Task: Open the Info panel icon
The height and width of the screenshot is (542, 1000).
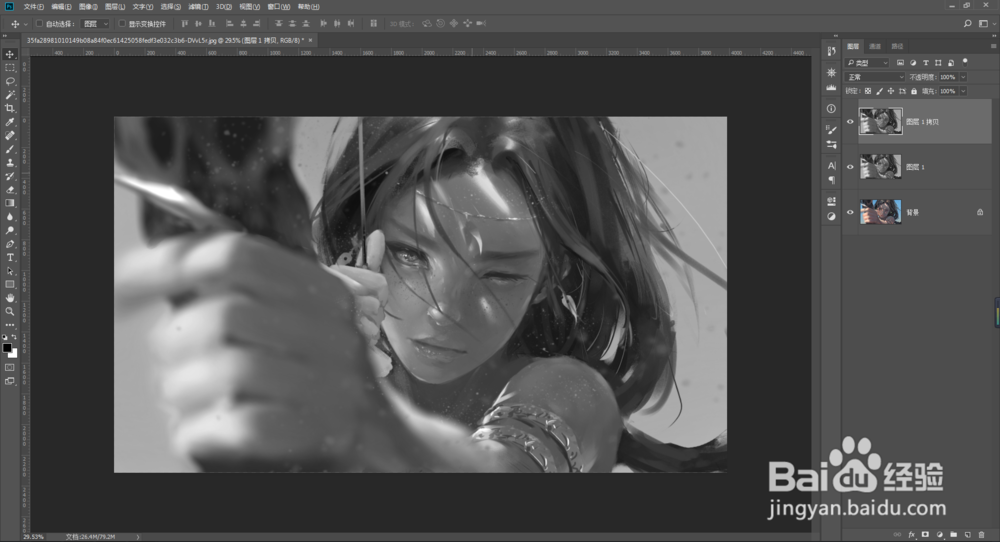Action: point(831,108)
